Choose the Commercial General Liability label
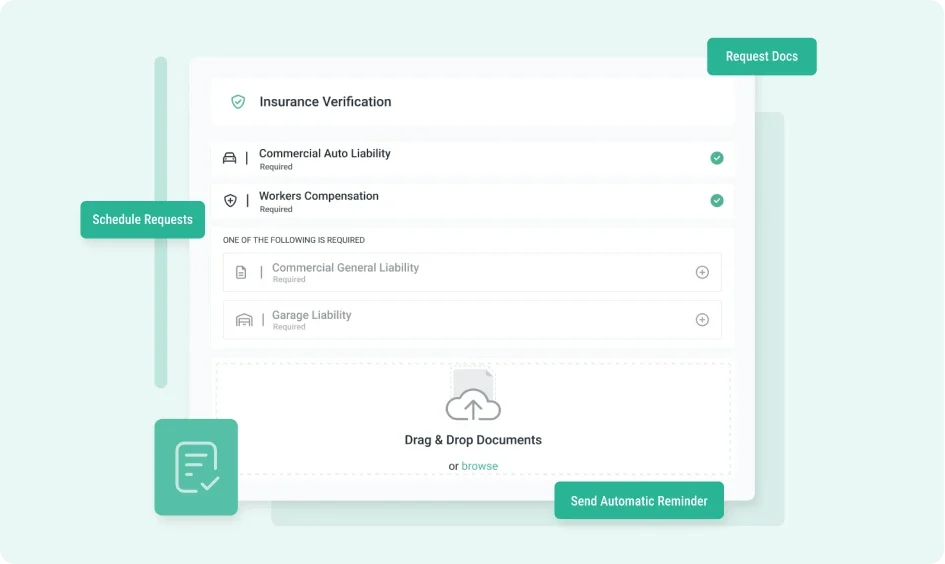Image resolution: width=945 pixels, height=564 pixels. pos(345,268)
